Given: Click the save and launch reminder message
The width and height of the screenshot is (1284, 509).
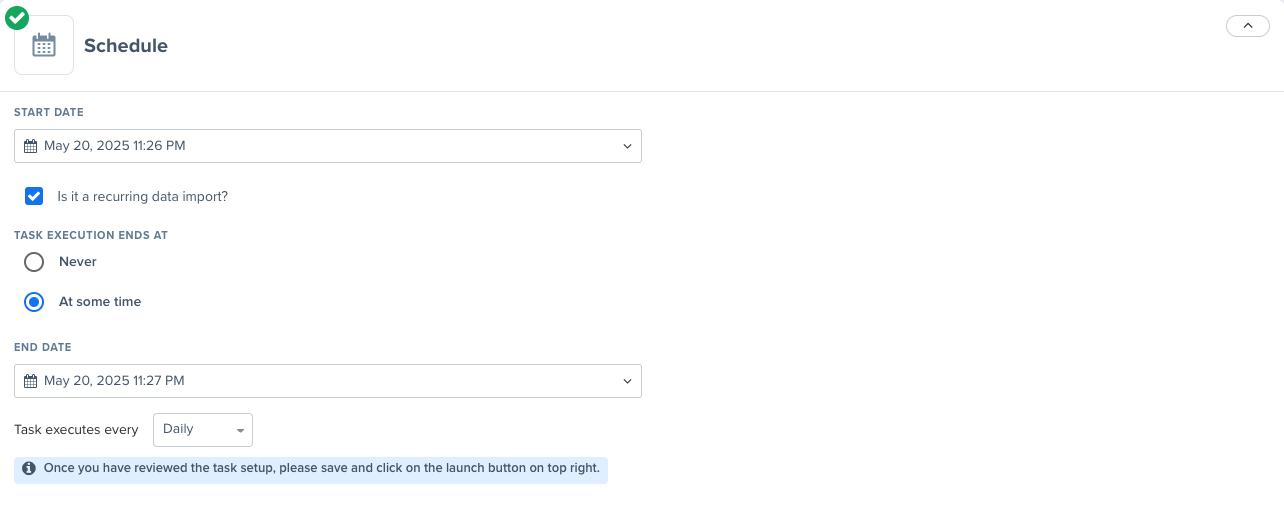Looking at the screenshot, I should (321, 468).
